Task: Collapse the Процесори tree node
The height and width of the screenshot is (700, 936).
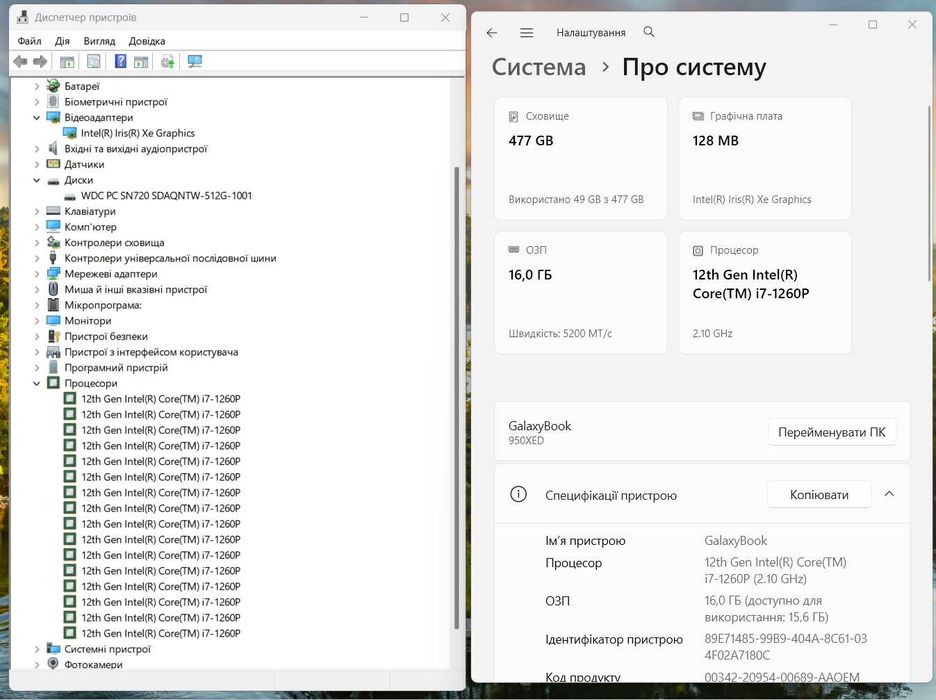Action: 36,383
